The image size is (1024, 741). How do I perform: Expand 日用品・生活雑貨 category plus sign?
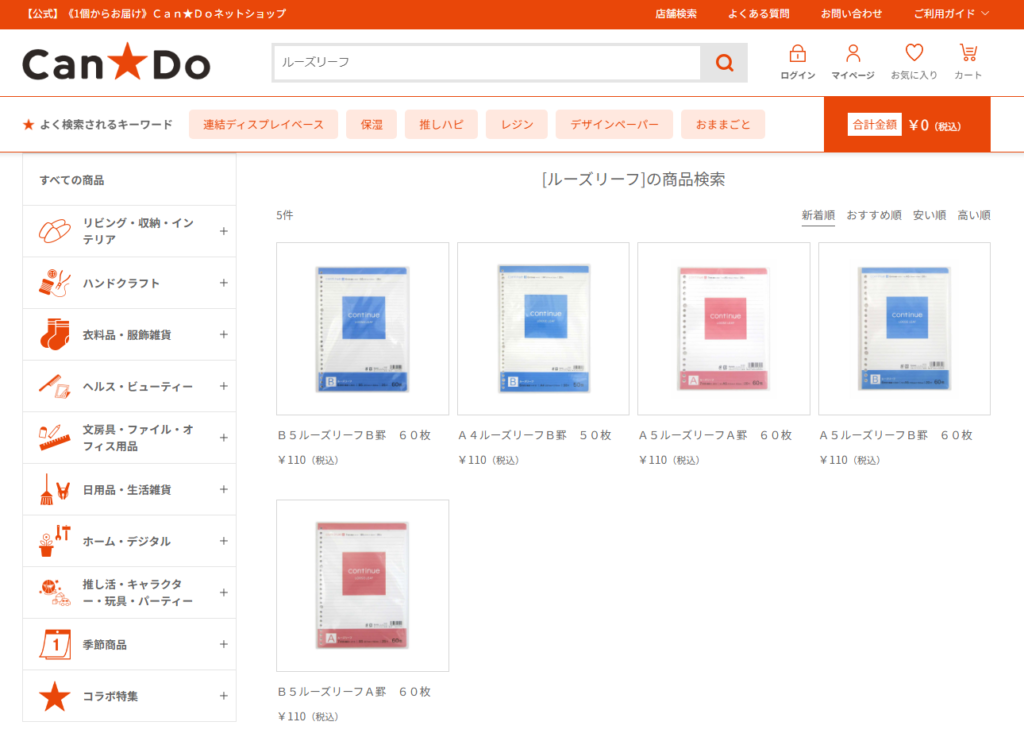[x=223, y=489]
